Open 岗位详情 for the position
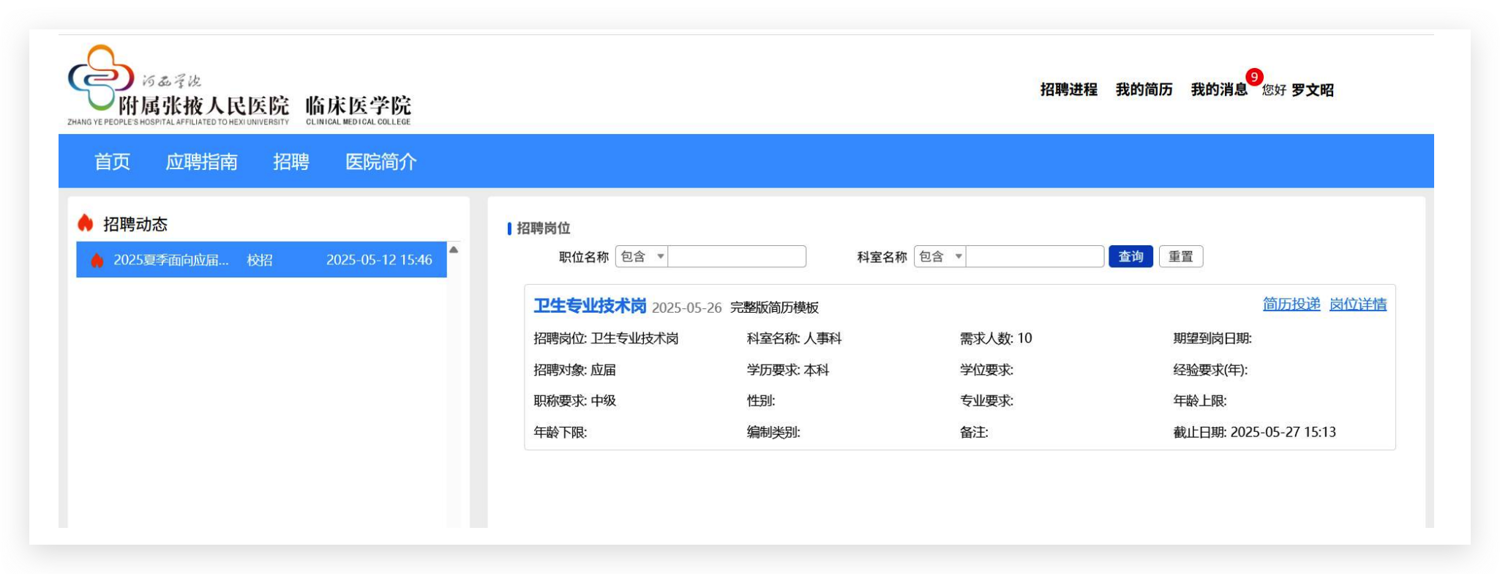Screen dimensions: 1500x574 [1357, 304]
